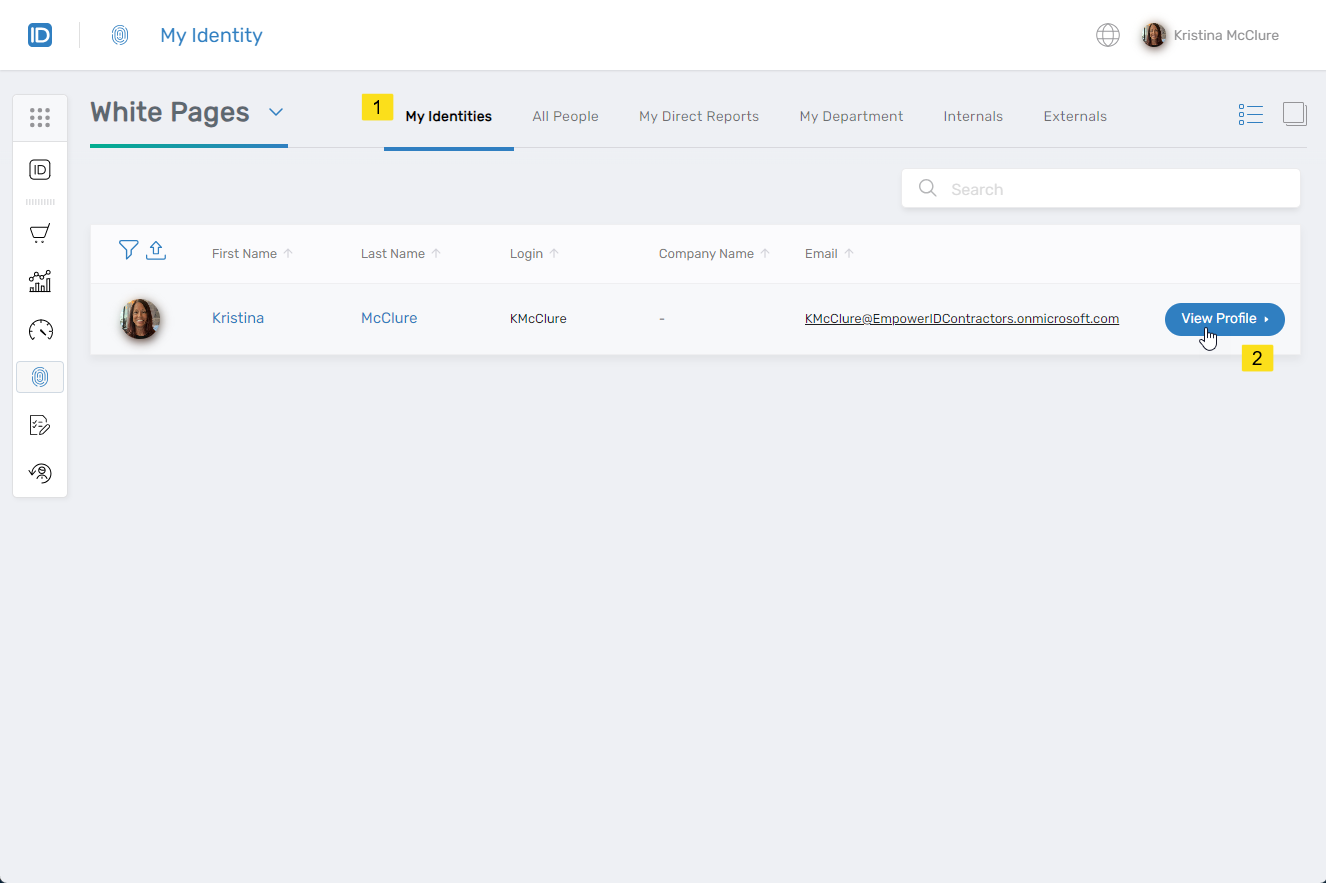Click the ID card sidebar icon
1326x883 pixels.
click(x=40, y=170)
